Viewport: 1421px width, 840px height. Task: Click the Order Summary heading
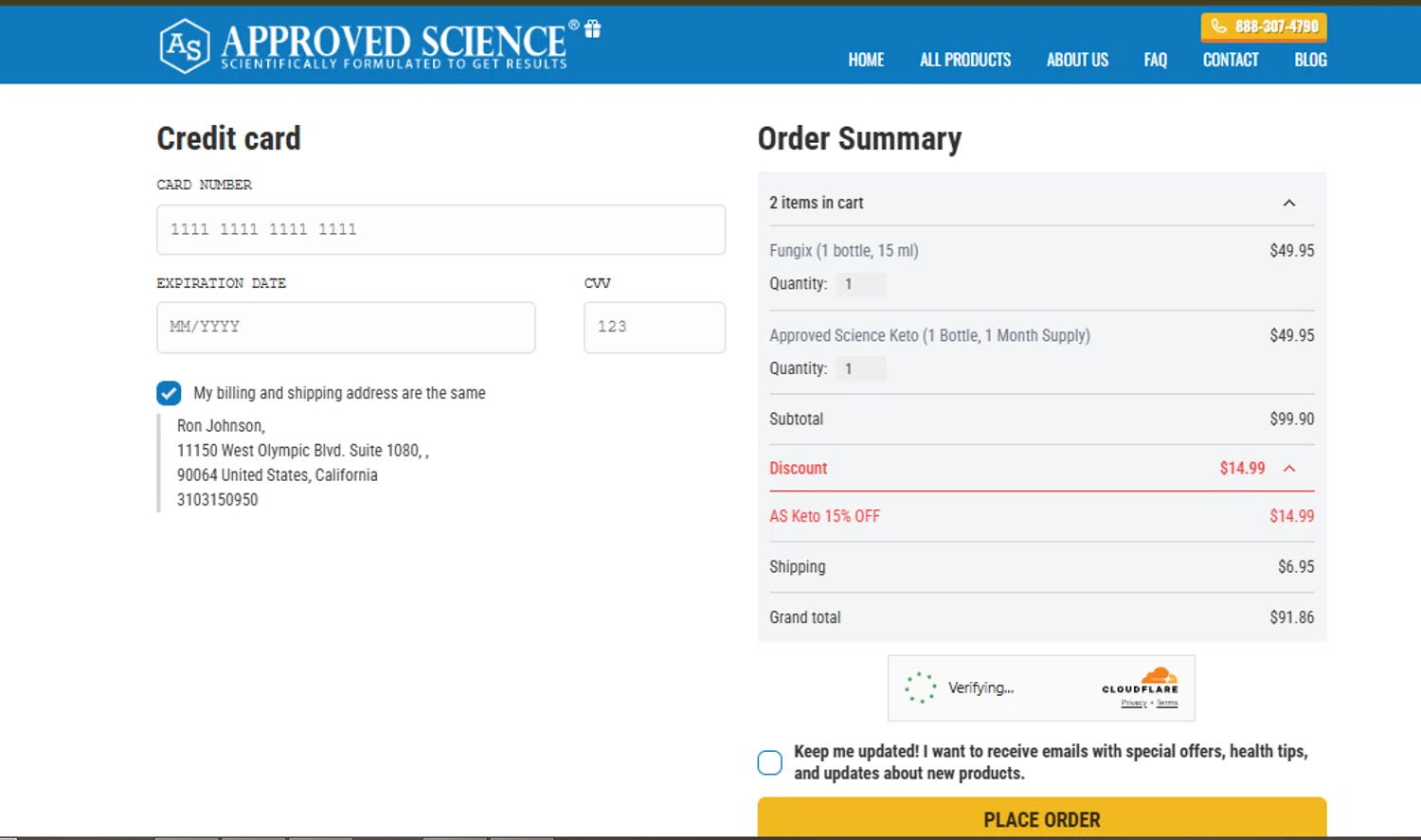click(x=859, y=139)
